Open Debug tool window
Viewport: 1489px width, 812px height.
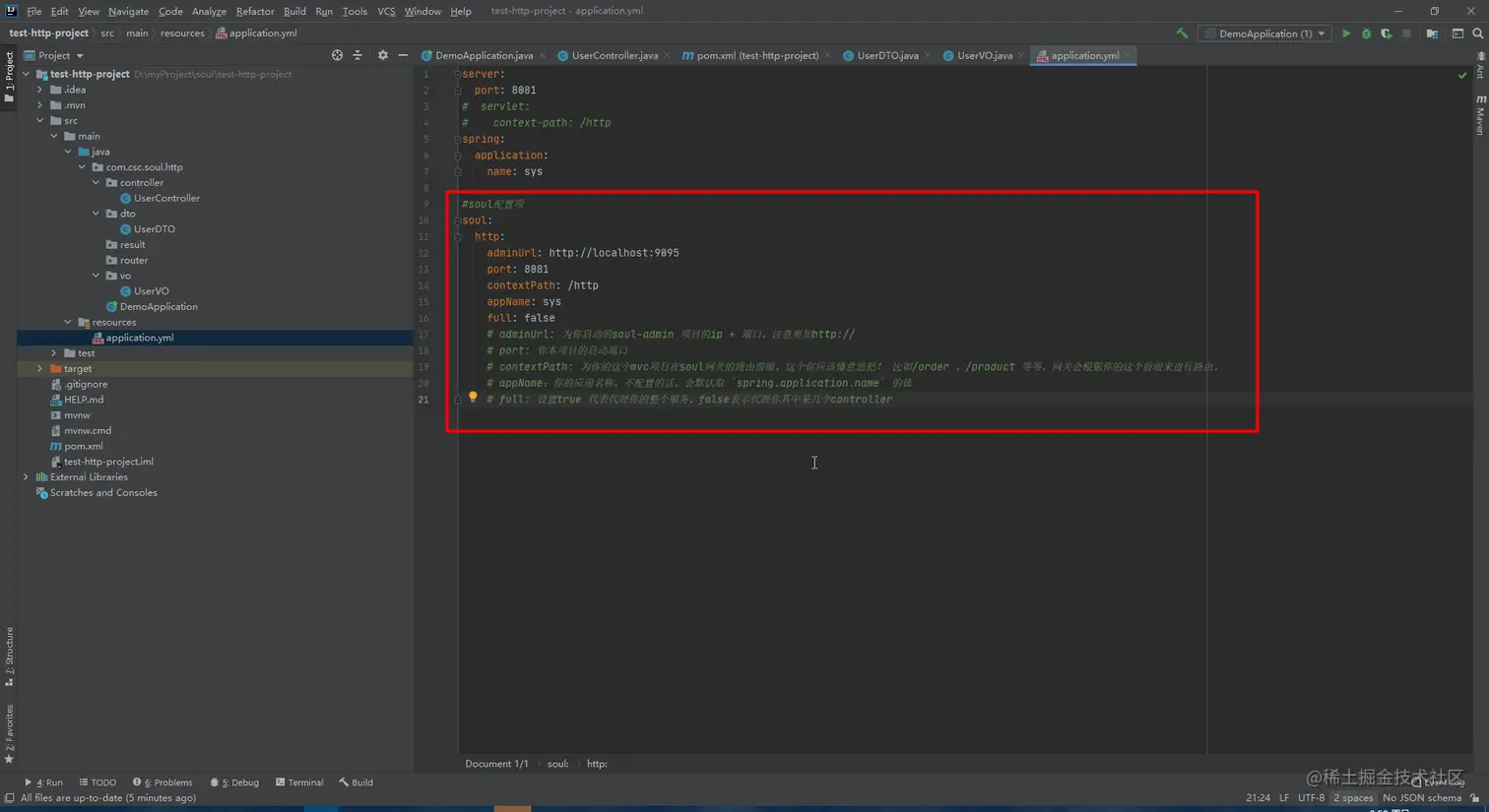click(x=234, y=782)
